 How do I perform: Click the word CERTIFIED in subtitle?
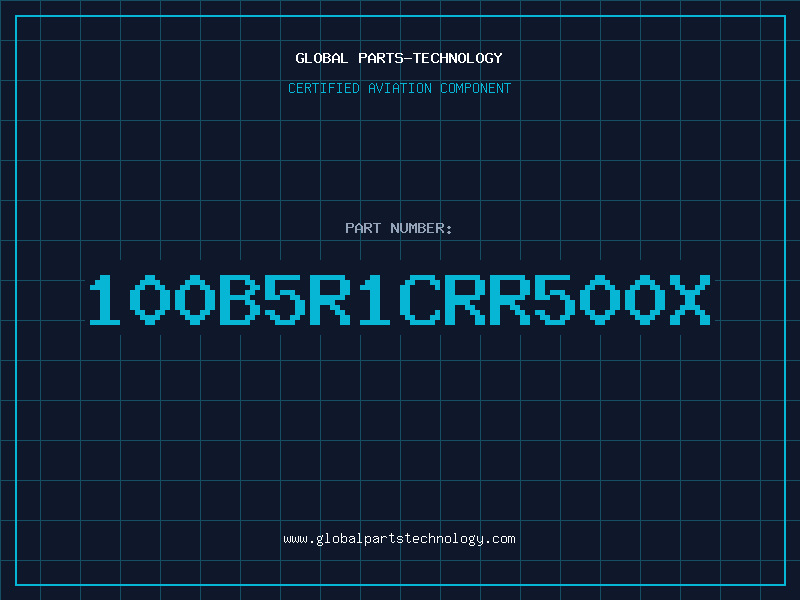pyautogui.click(x=324, y=88)
